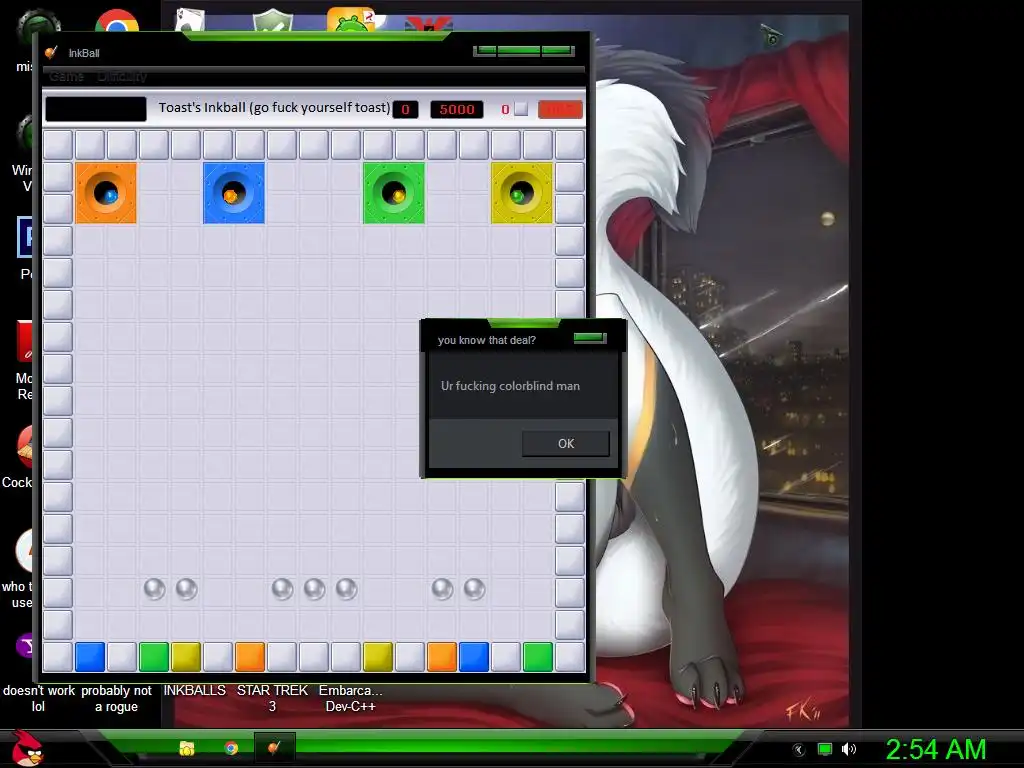Screen dimensions: 1024x768
Task: Click the speaker volume tray icon
Action: click(848, 749)
